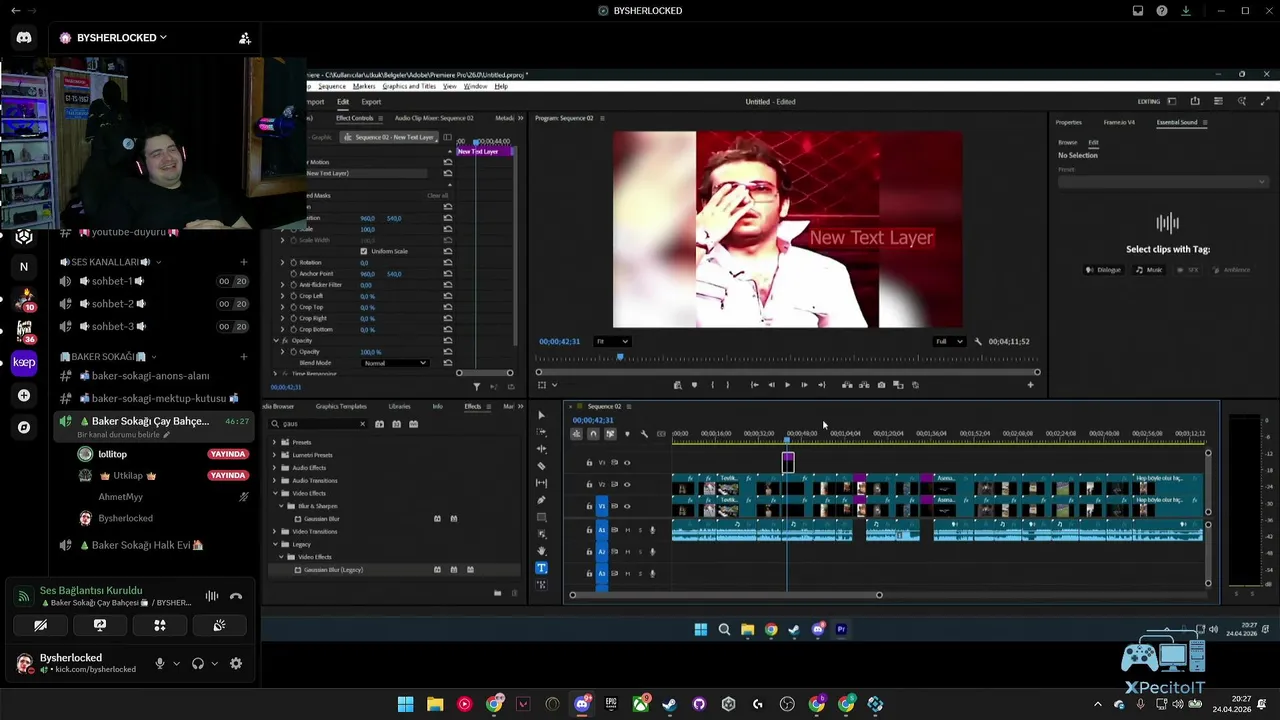Solo audio track A2

click(640, 552)
